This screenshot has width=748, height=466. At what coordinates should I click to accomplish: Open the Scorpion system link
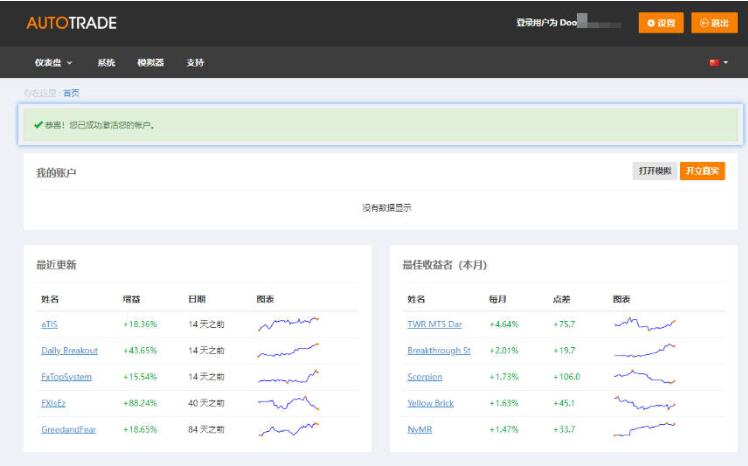click(x=424, y=377)
